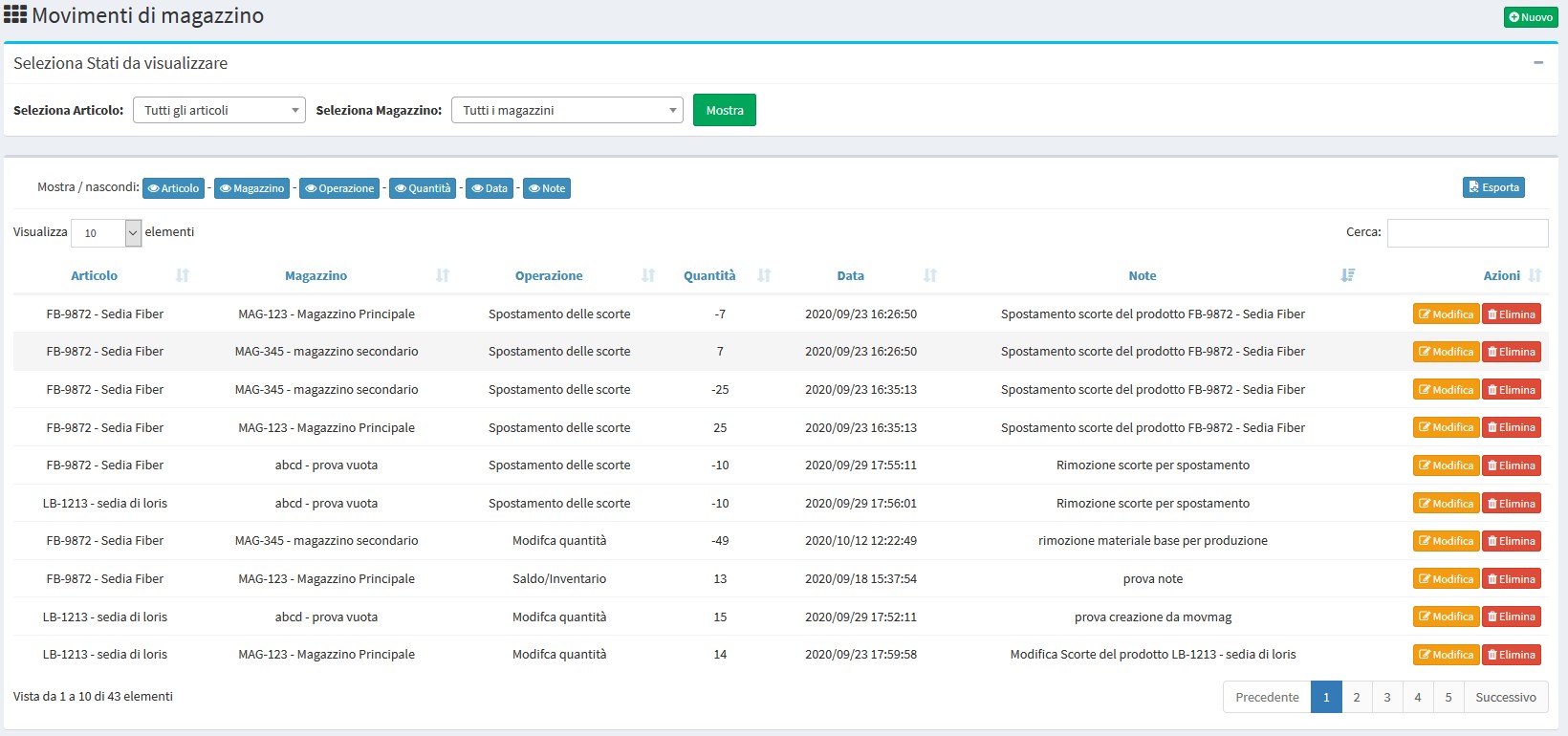1568x736 pixels.
Task: Go to the Successivo page
Action: point(1506,697)
